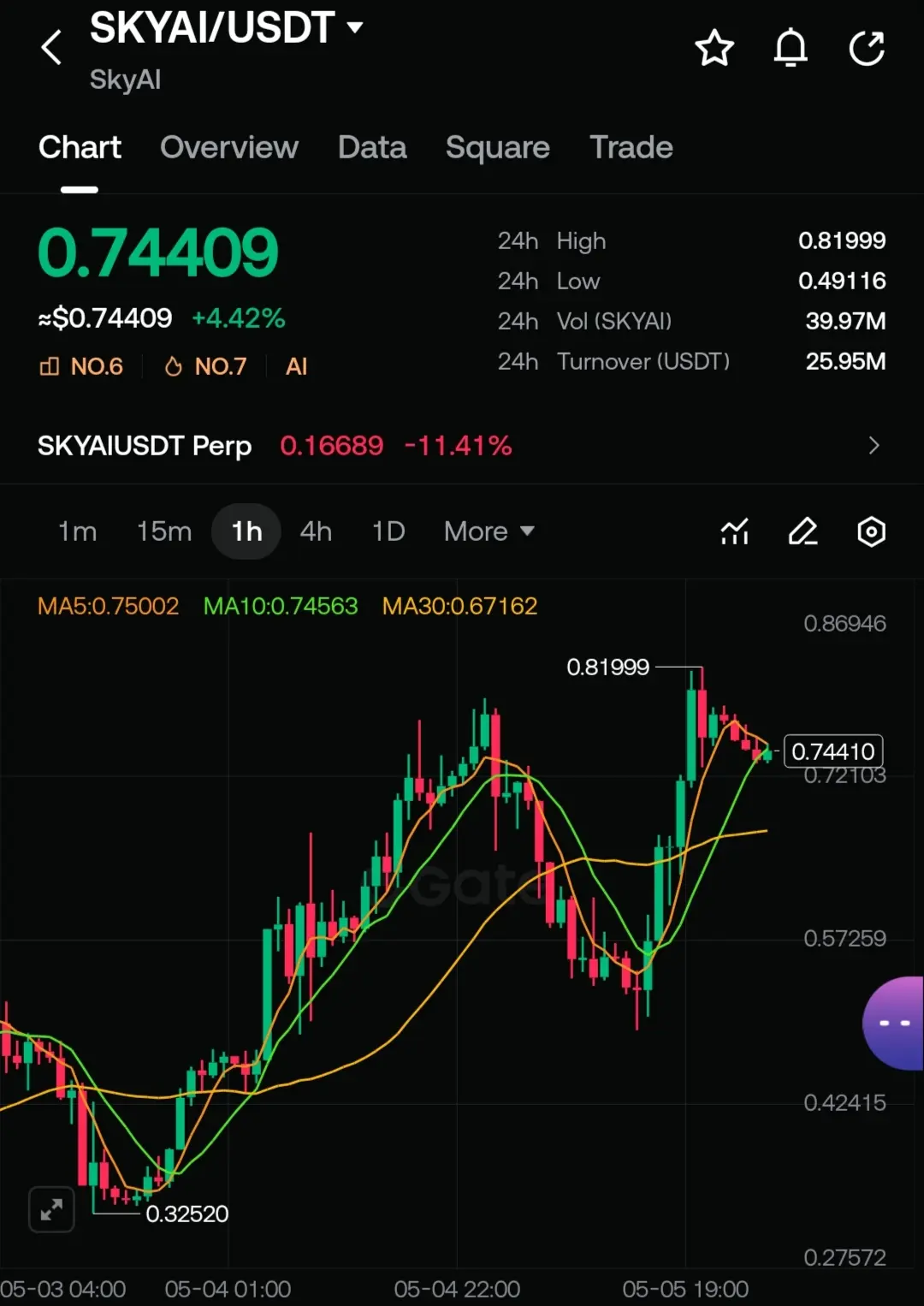Open chart settings hexagon icon
924x1306 pixels.
[x=871, y=531]
